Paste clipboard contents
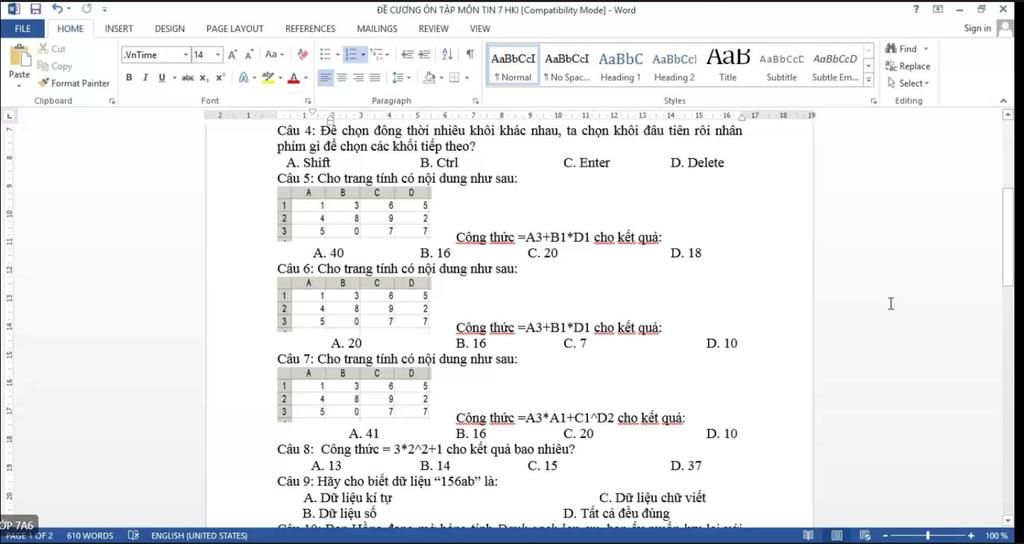Viewport: 1024px width, 544px height. (20, 63)
